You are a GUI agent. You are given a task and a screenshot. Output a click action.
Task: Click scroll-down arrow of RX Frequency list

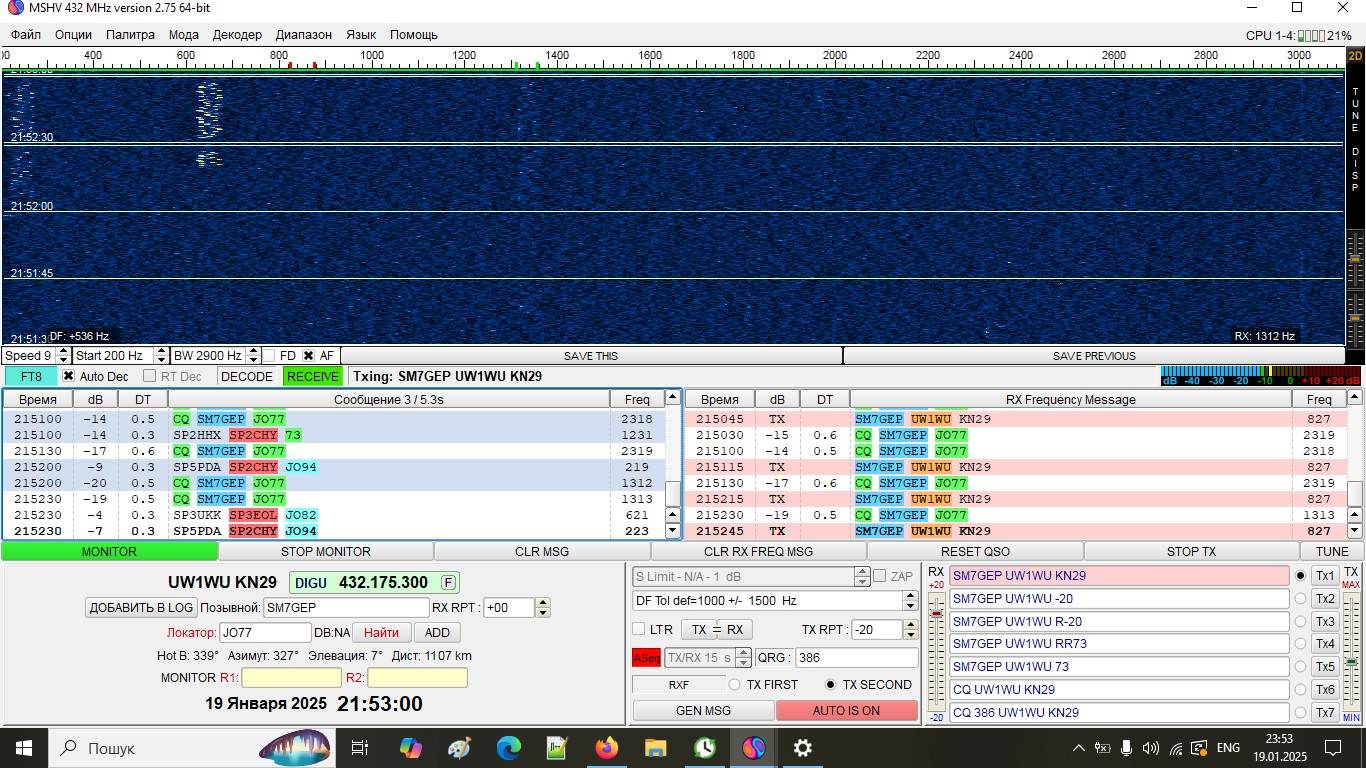point(1356,531)
